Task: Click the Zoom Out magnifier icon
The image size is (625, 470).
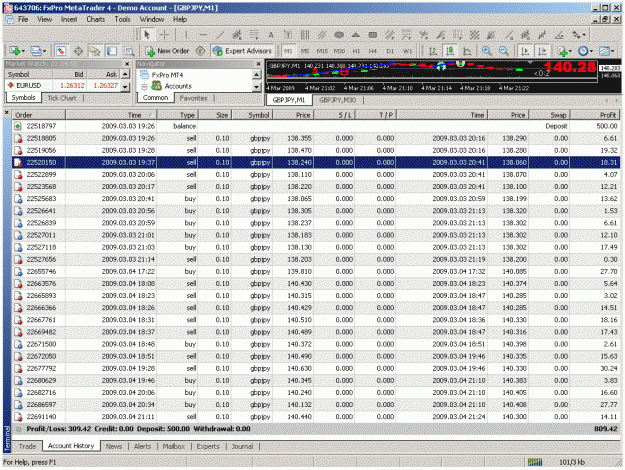Action: point(504,51)
